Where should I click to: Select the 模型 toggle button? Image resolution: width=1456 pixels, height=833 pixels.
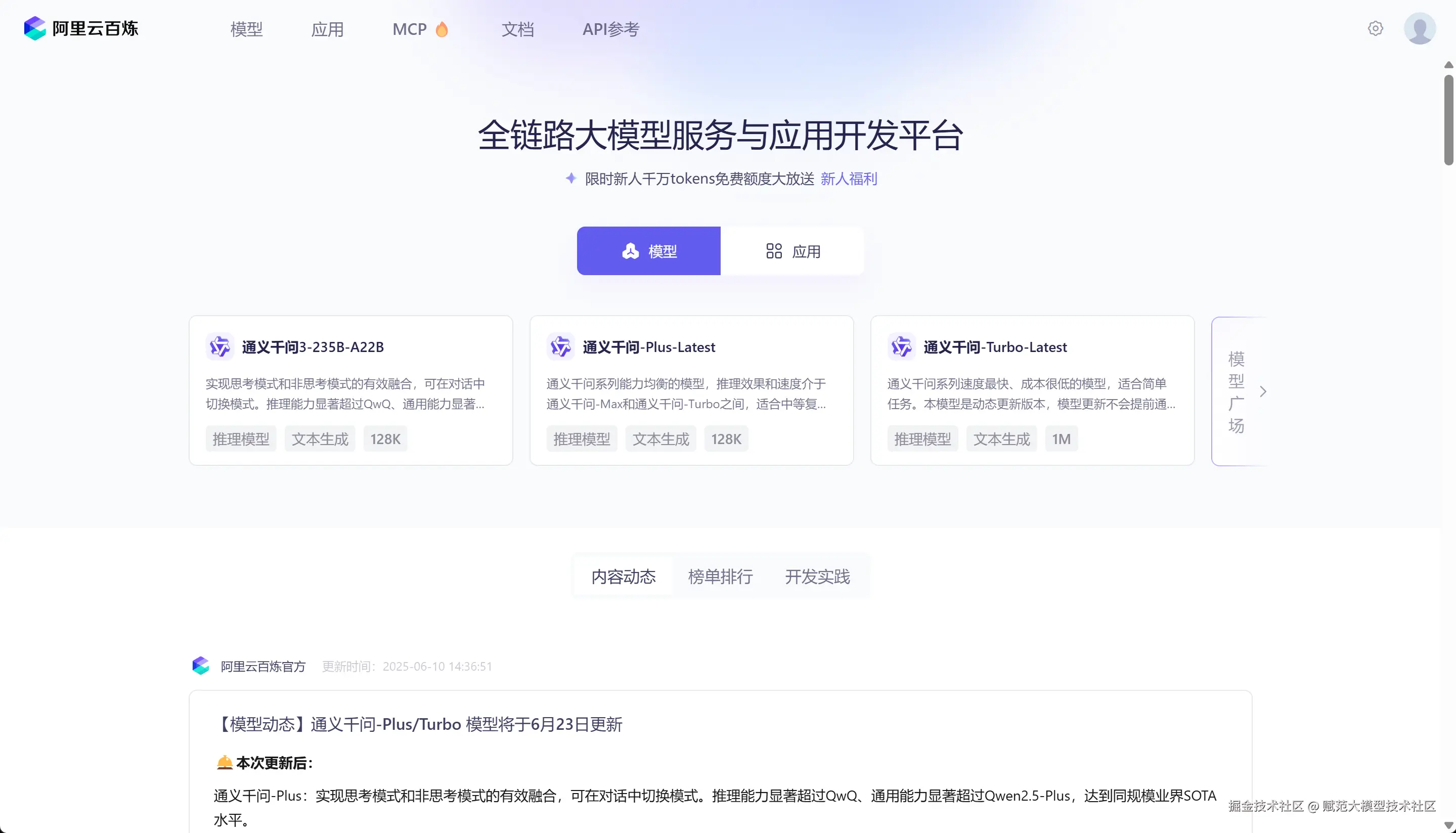[x=648, y=251]
